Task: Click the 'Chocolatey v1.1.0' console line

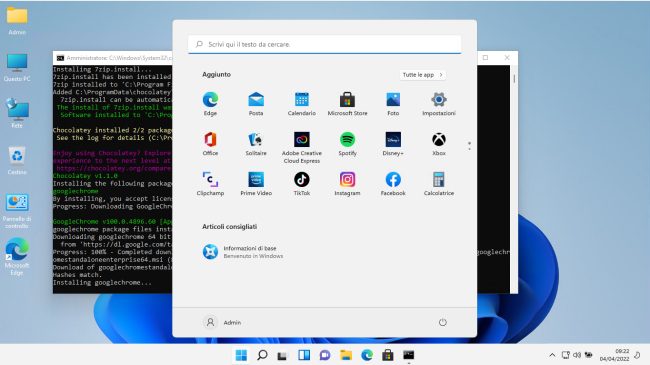Action: tap(85, 176)
